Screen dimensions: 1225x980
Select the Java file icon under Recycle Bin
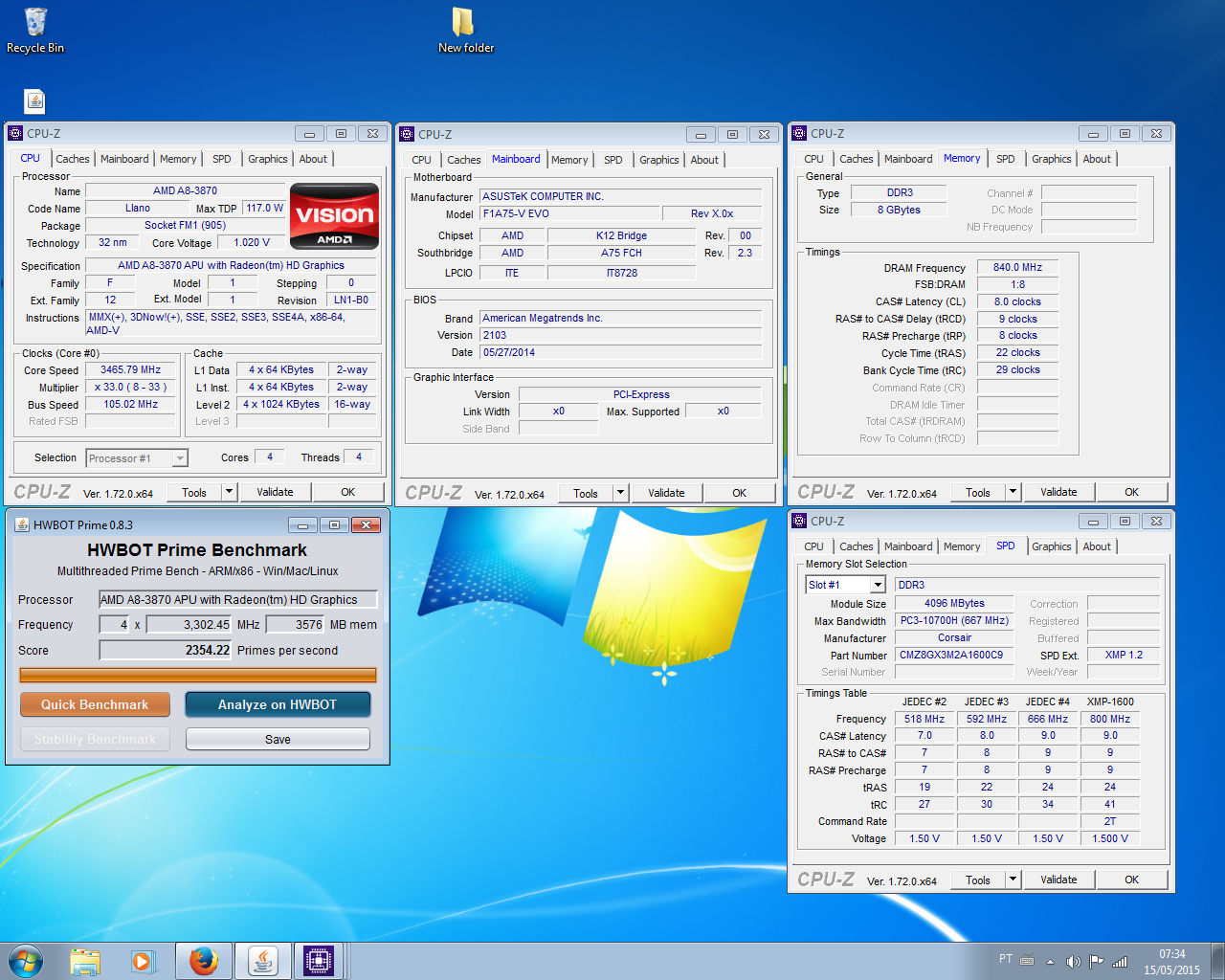(x=35, y=101)
